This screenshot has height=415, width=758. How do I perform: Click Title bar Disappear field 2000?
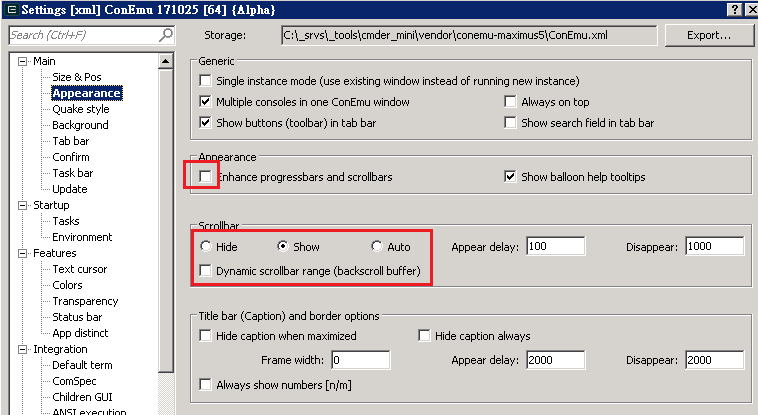click(x=714, y=360)
